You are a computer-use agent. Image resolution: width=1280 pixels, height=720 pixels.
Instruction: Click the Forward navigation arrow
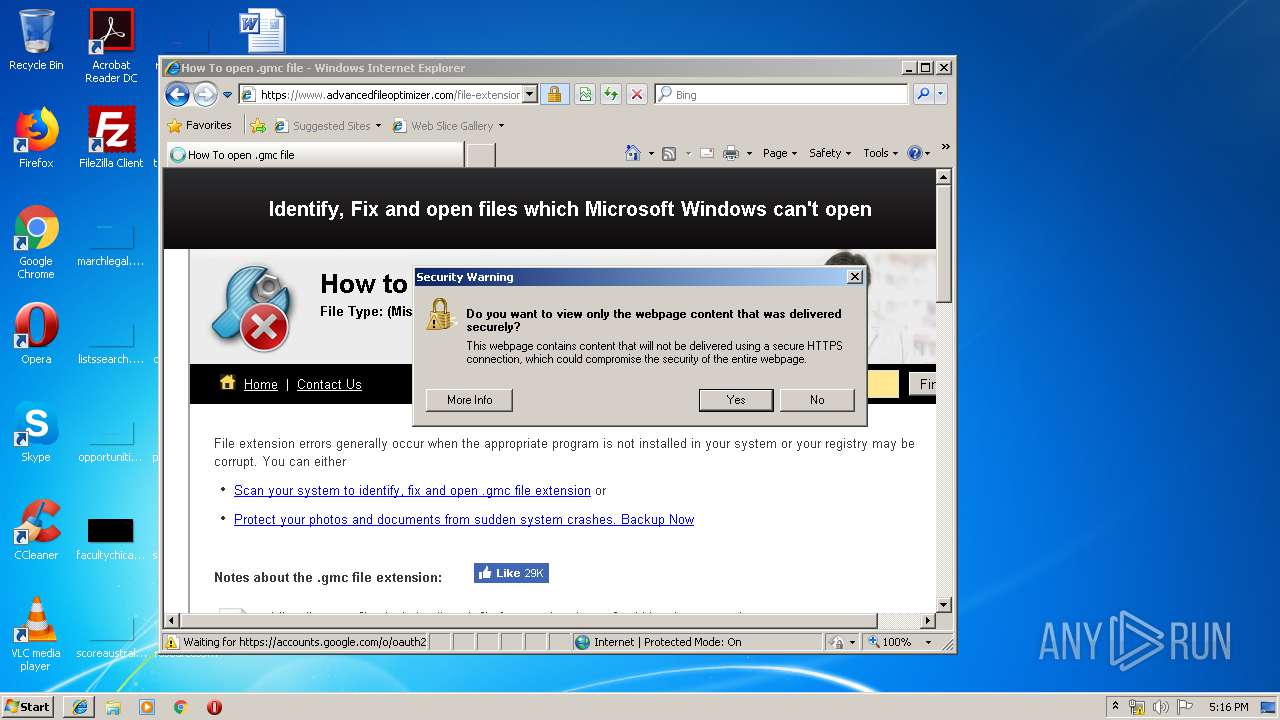205,95
